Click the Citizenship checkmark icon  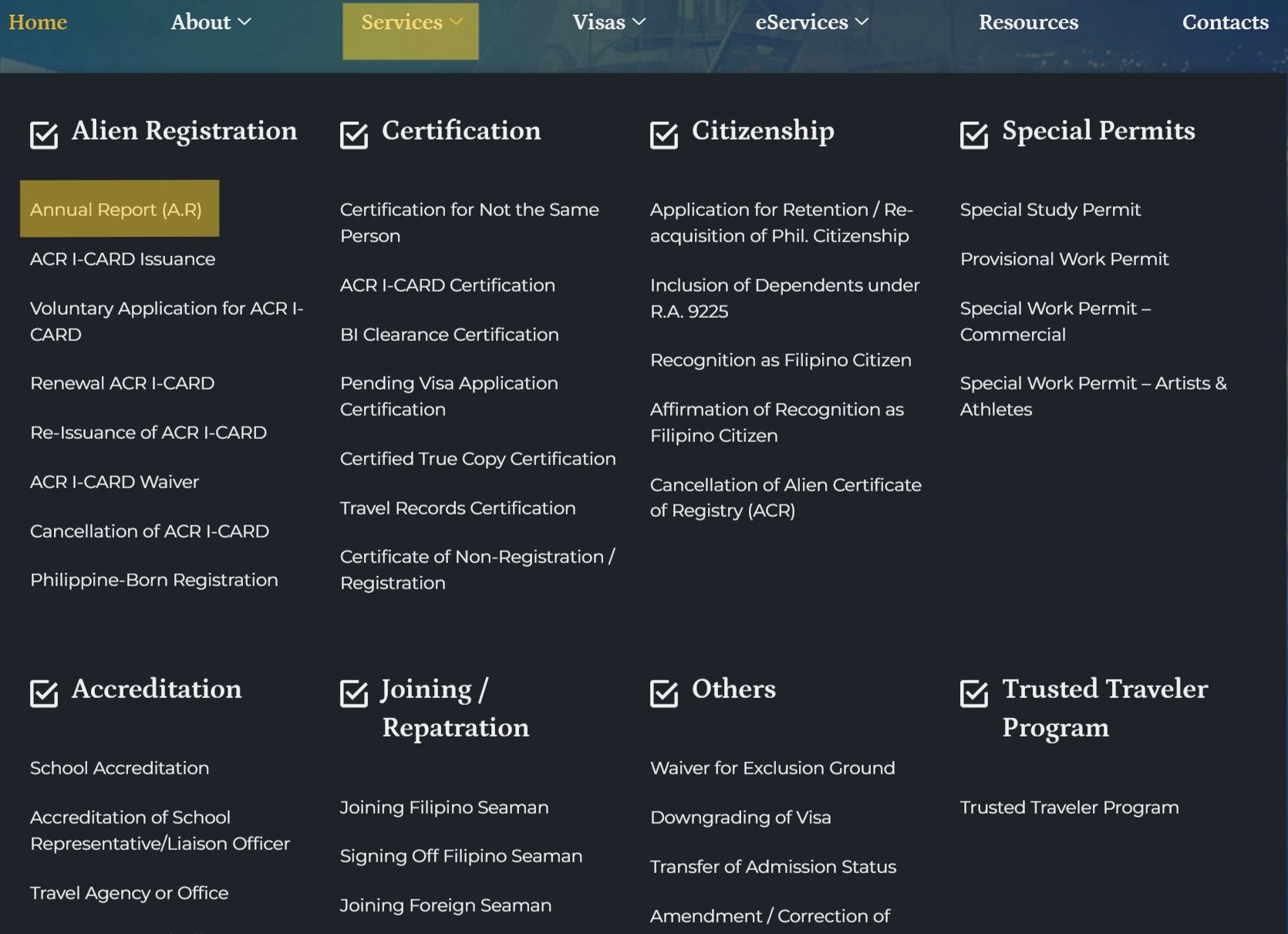click(664, 135)
